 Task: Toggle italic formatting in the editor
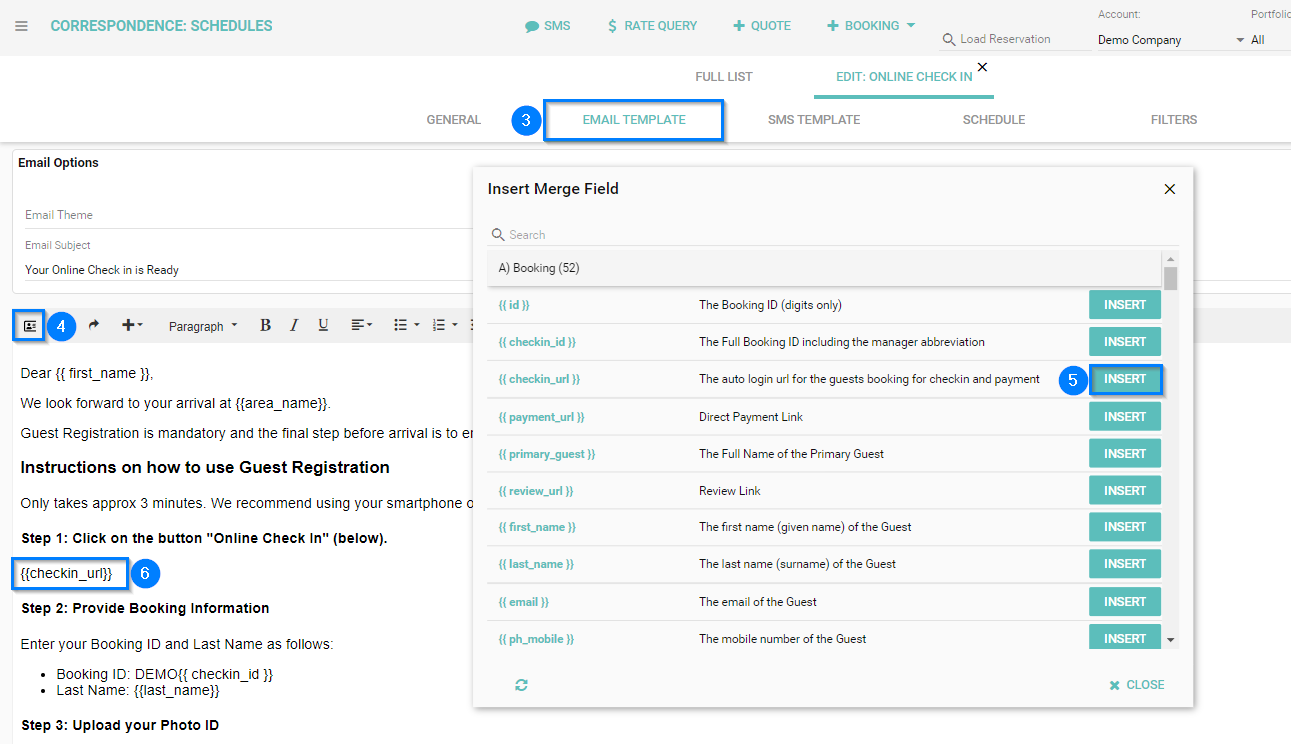pos(294,325)
